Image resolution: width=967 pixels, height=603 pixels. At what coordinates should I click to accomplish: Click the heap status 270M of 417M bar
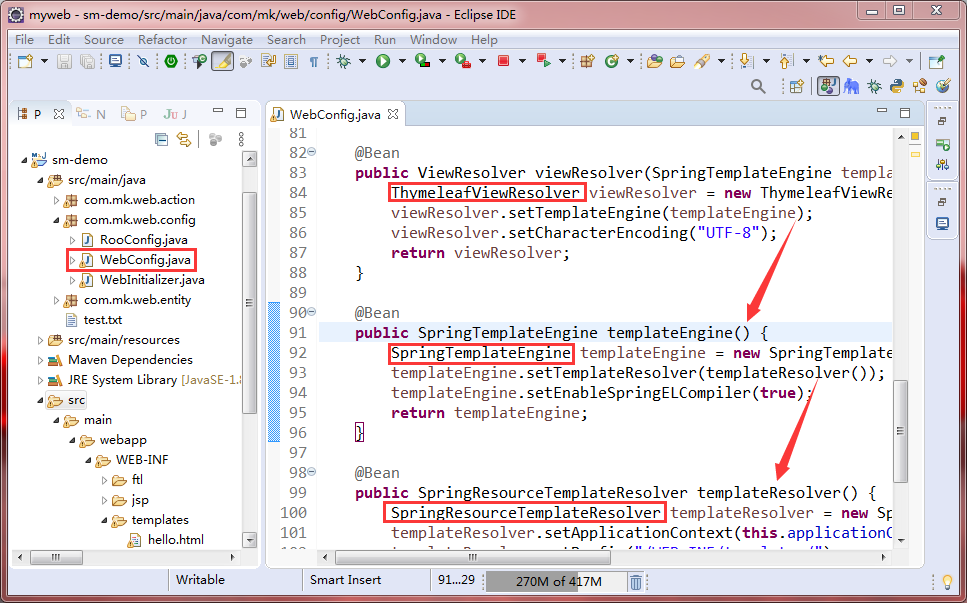(x=556, y=581)
